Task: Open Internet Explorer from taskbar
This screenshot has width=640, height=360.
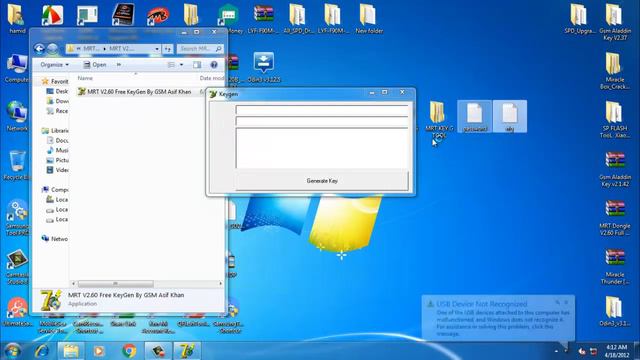Action: click(42, 351)
